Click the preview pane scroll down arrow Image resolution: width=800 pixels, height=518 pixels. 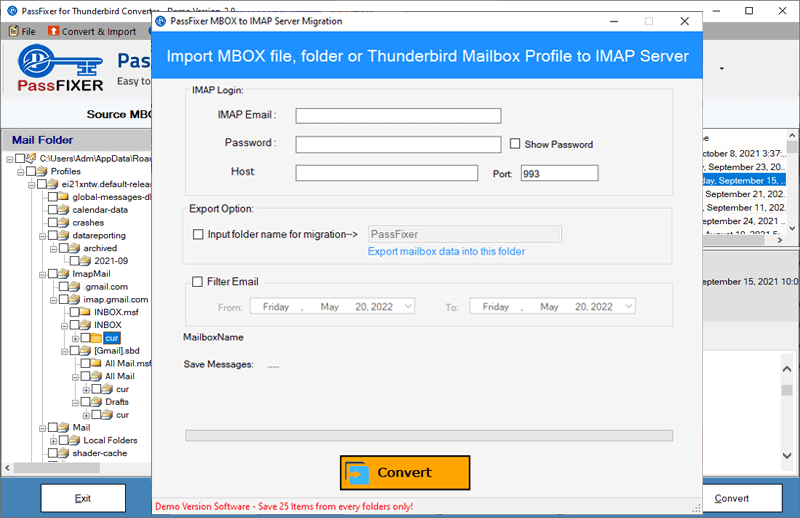pyautogui.click(x=787, y=455)
